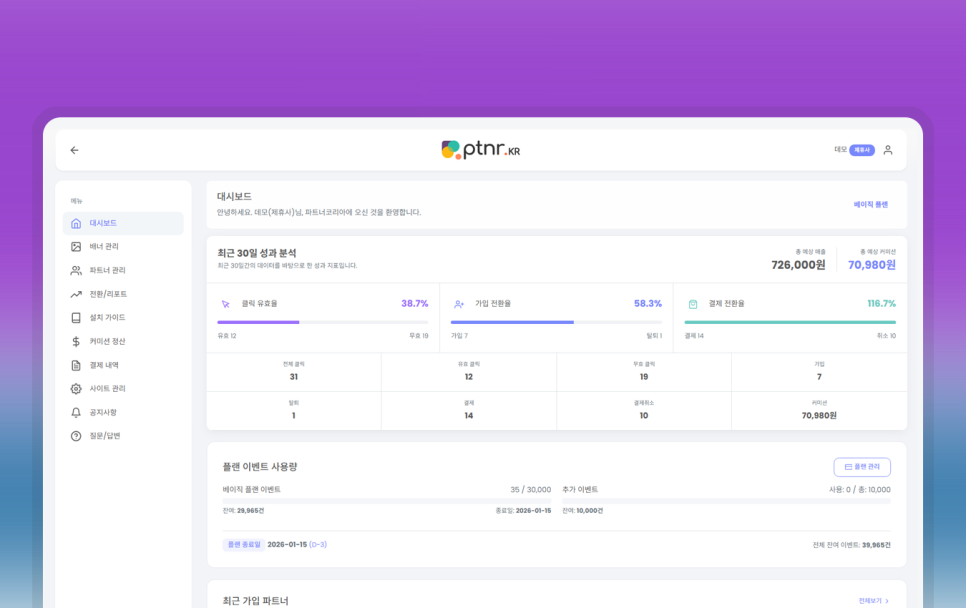The image size is (966, 608).
Task: Click the 플랜 종료일 badge
Action: coord(244,545)
